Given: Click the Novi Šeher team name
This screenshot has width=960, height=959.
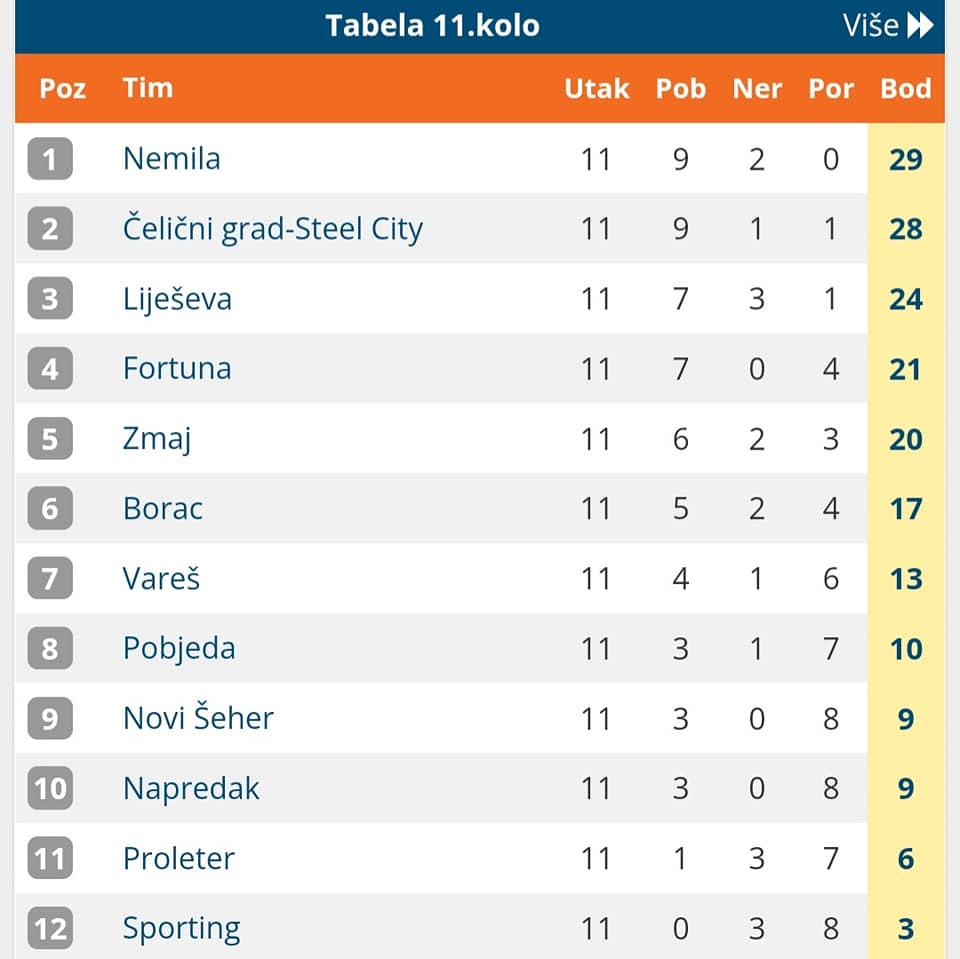Looking at the screenshot, I should click(x=198, y=719).
